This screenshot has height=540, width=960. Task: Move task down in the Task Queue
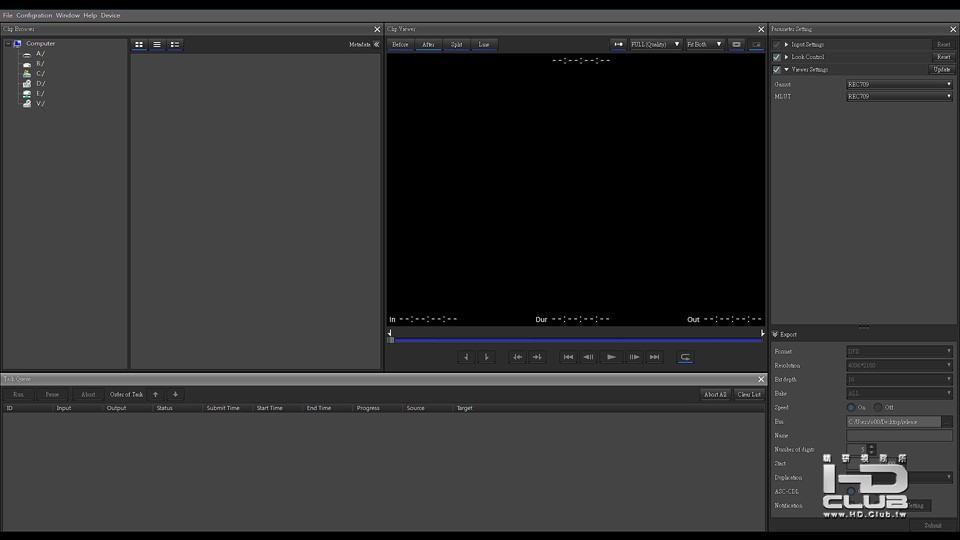click(175, 394)
